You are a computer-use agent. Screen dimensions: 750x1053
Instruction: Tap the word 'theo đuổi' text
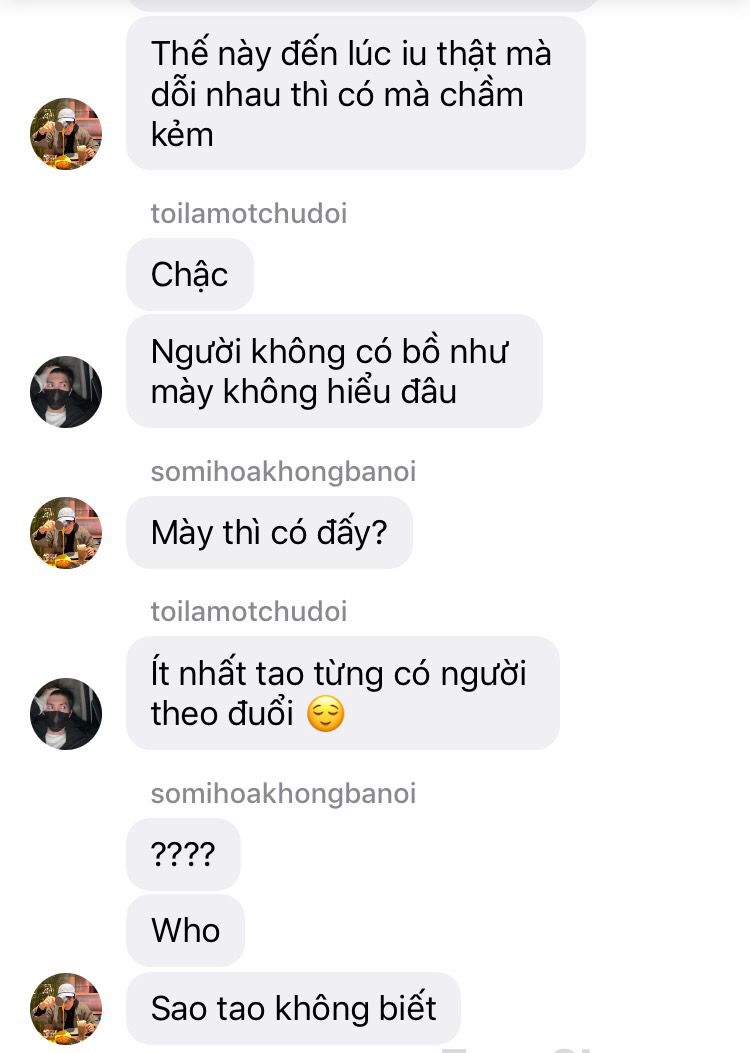(222, 714)
